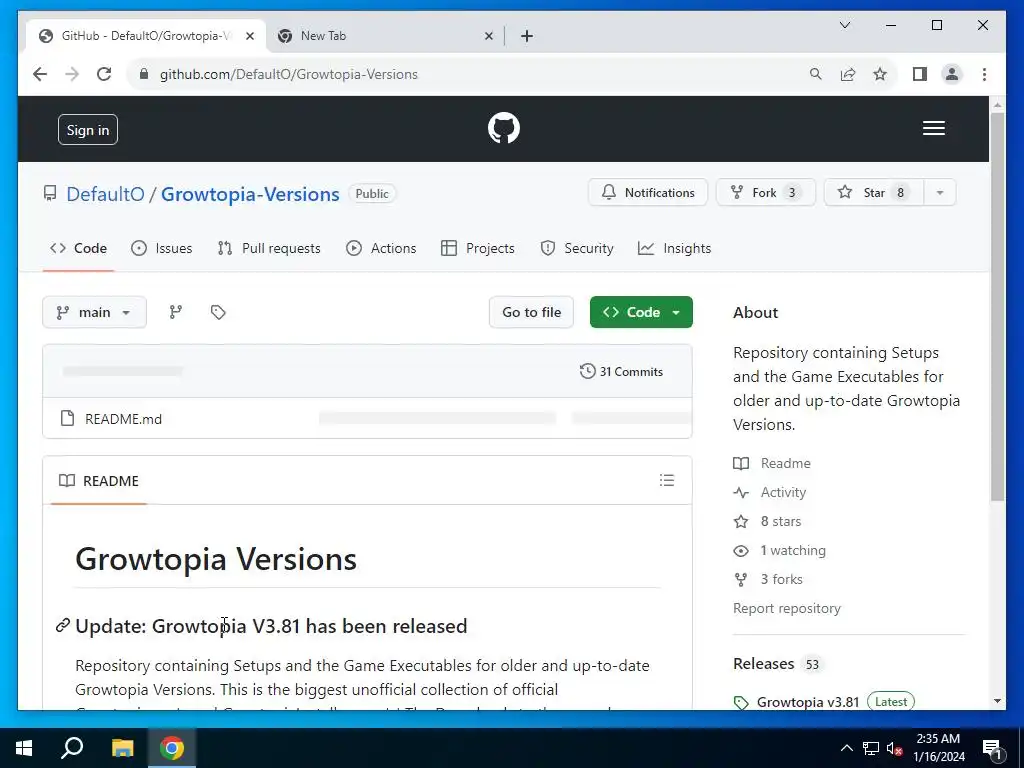Open the 8 stars link

pyautogui.click(x=767, y=521)
